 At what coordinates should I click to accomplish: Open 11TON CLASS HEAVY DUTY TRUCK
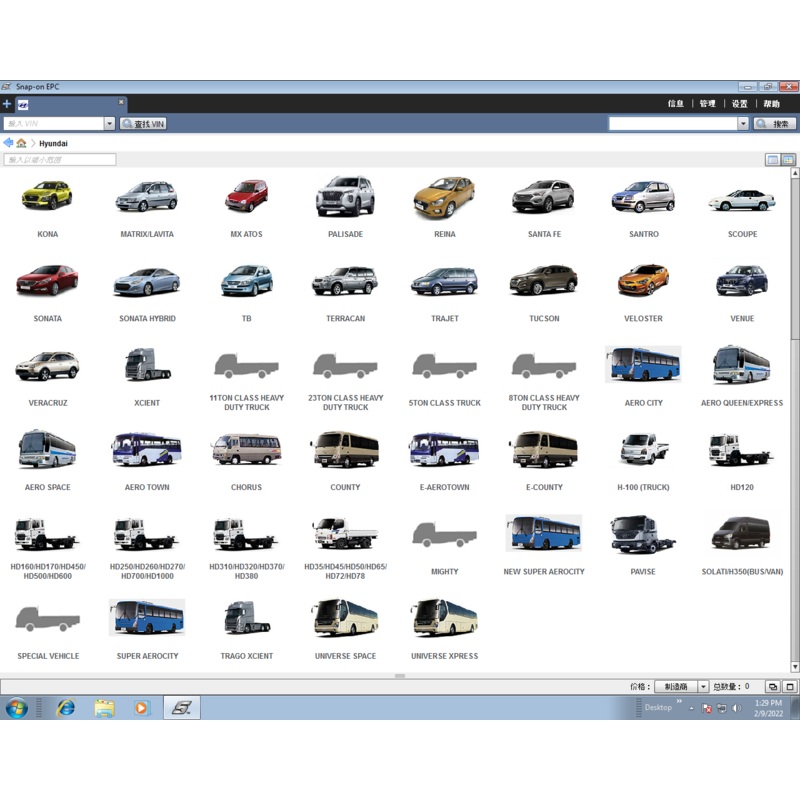coord(246,365)
